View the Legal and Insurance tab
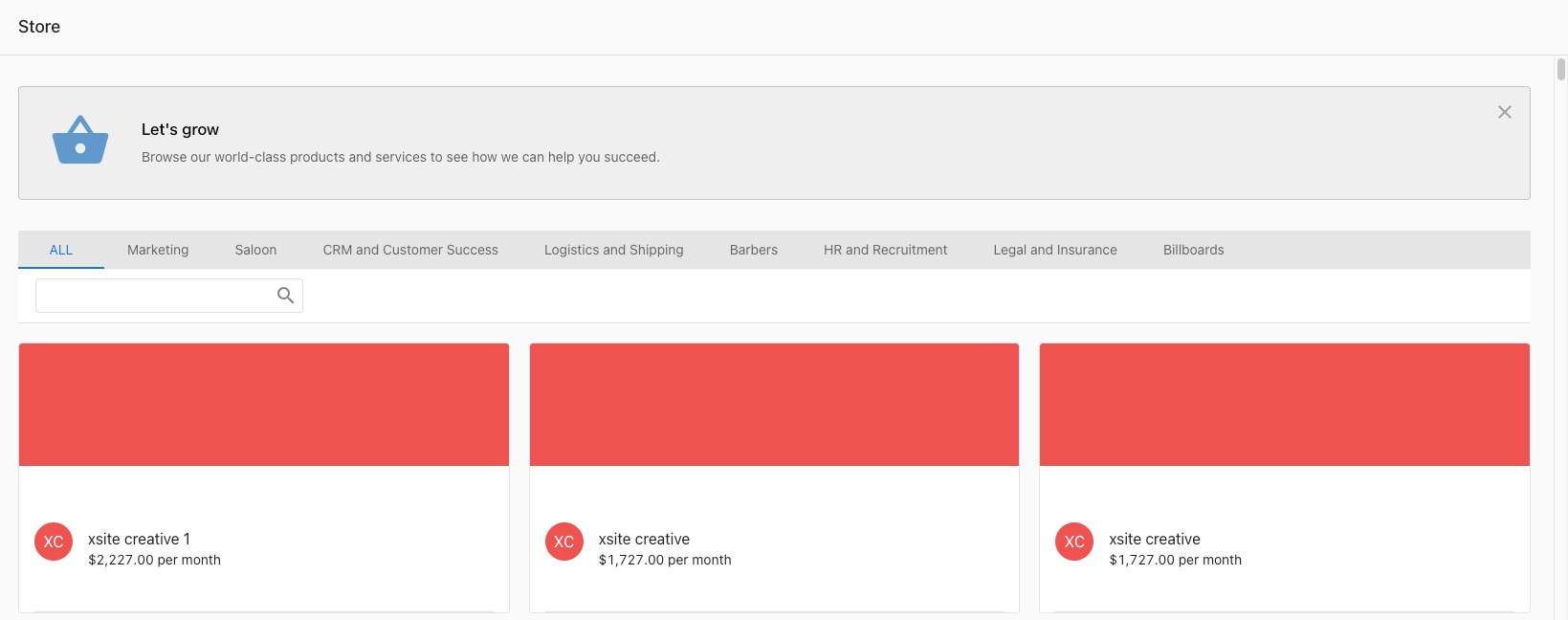Screen dimensions: 1568x620 [x=1055, y=250]
